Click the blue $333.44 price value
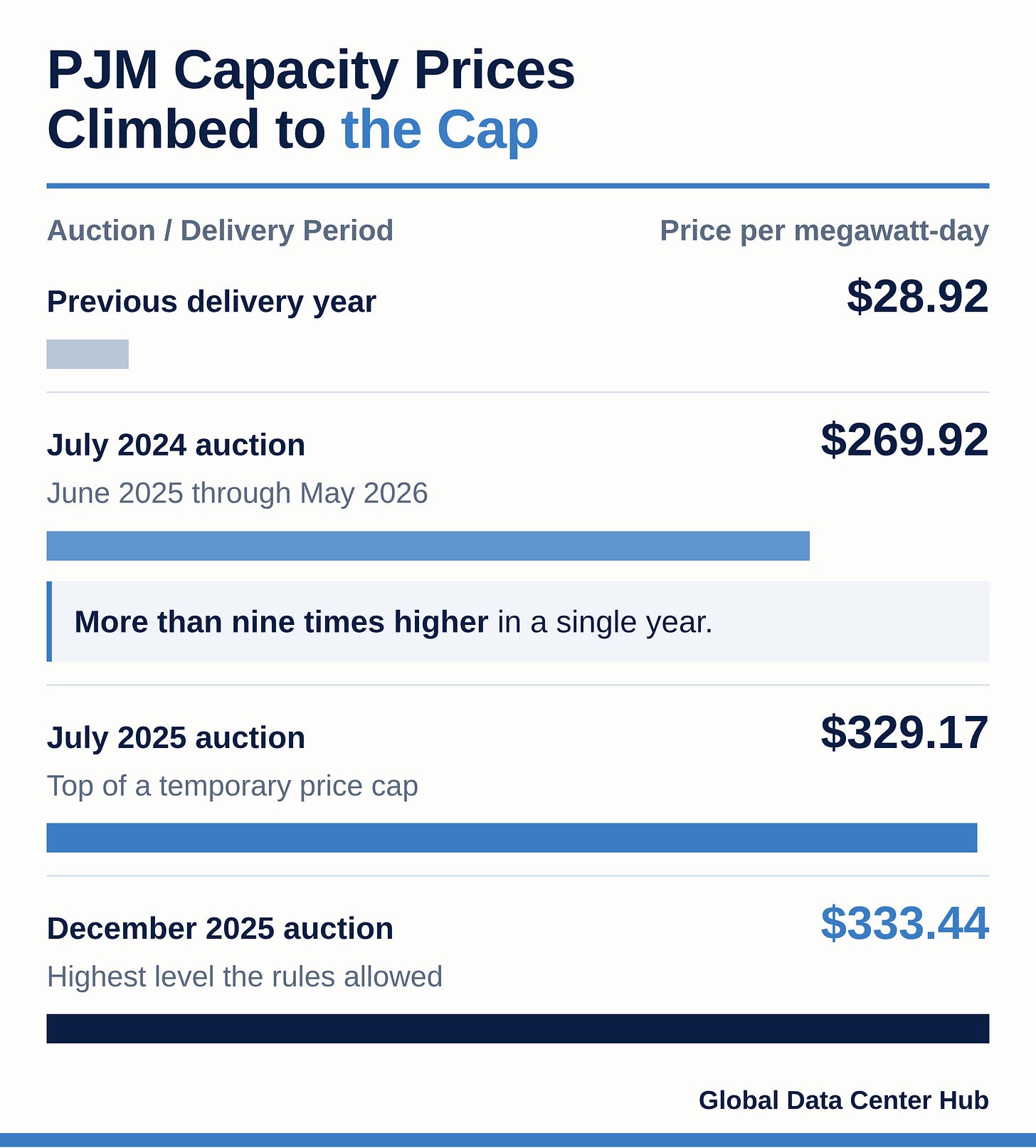 [904, 923]
